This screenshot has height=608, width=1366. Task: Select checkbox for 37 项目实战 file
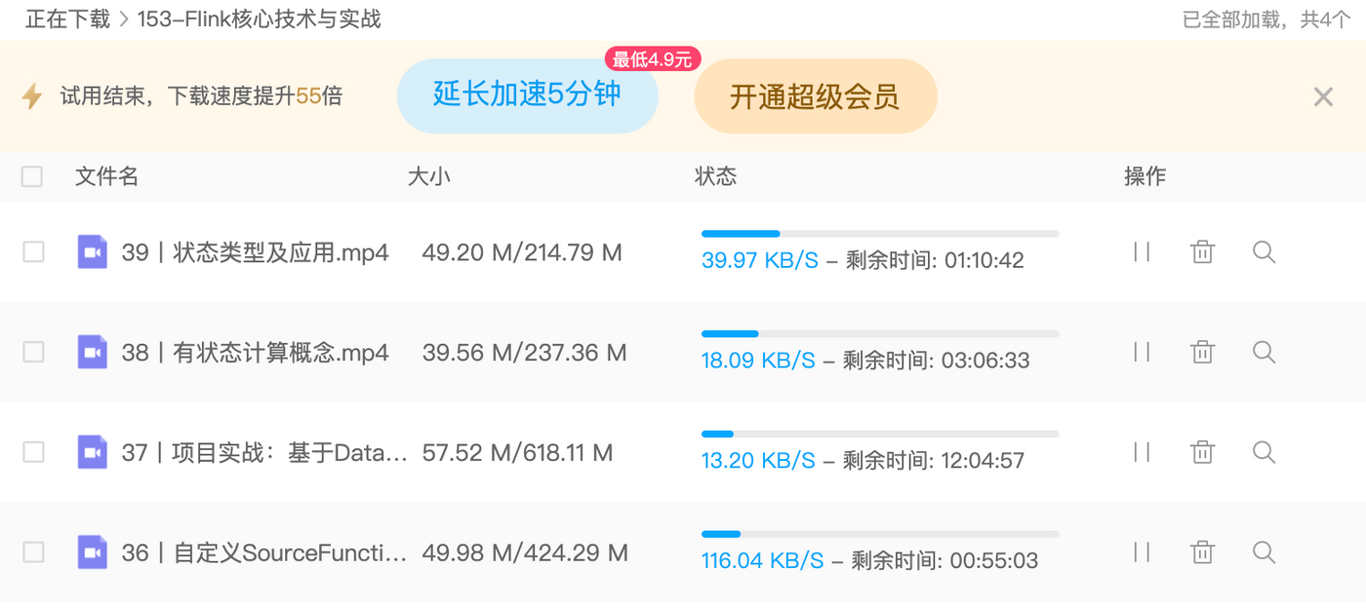(x=33, y=452)
